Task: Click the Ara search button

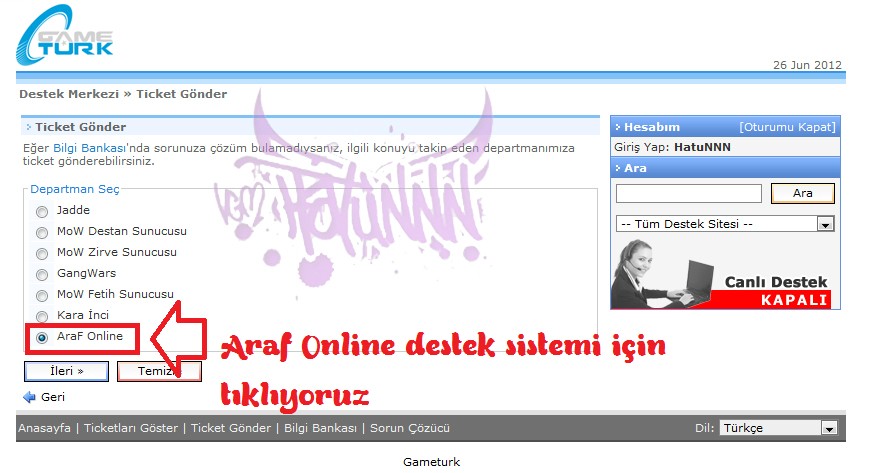Action: click(802, 193)
